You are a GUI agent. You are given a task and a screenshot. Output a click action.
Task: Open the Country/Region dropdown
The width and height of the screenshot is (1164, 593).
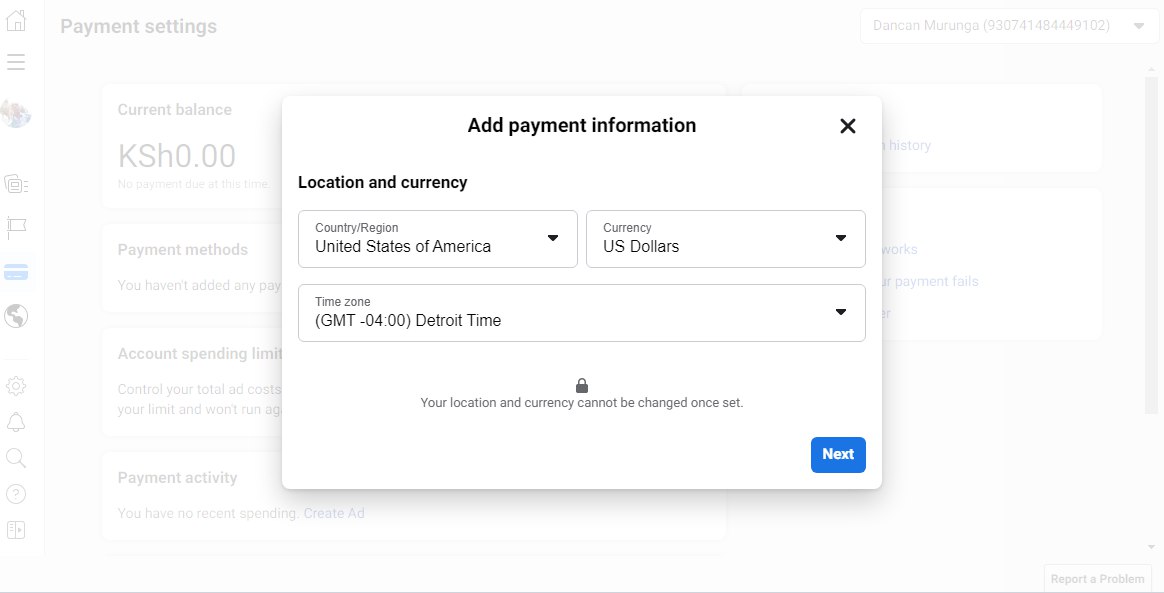pyautogui.click(x=438, y=239)
